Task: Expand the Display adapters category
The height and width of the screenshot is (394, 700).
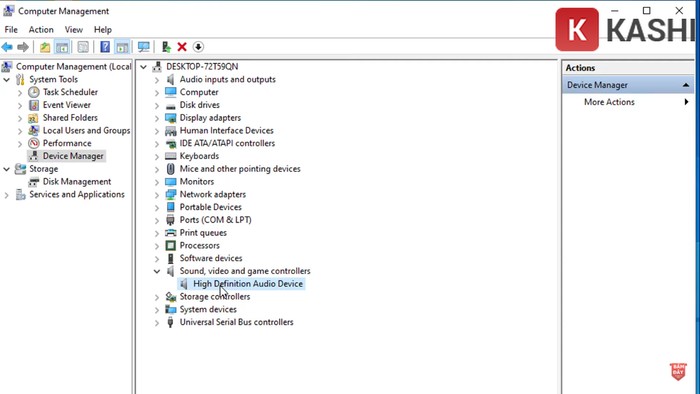Action: tap(157, 119)
